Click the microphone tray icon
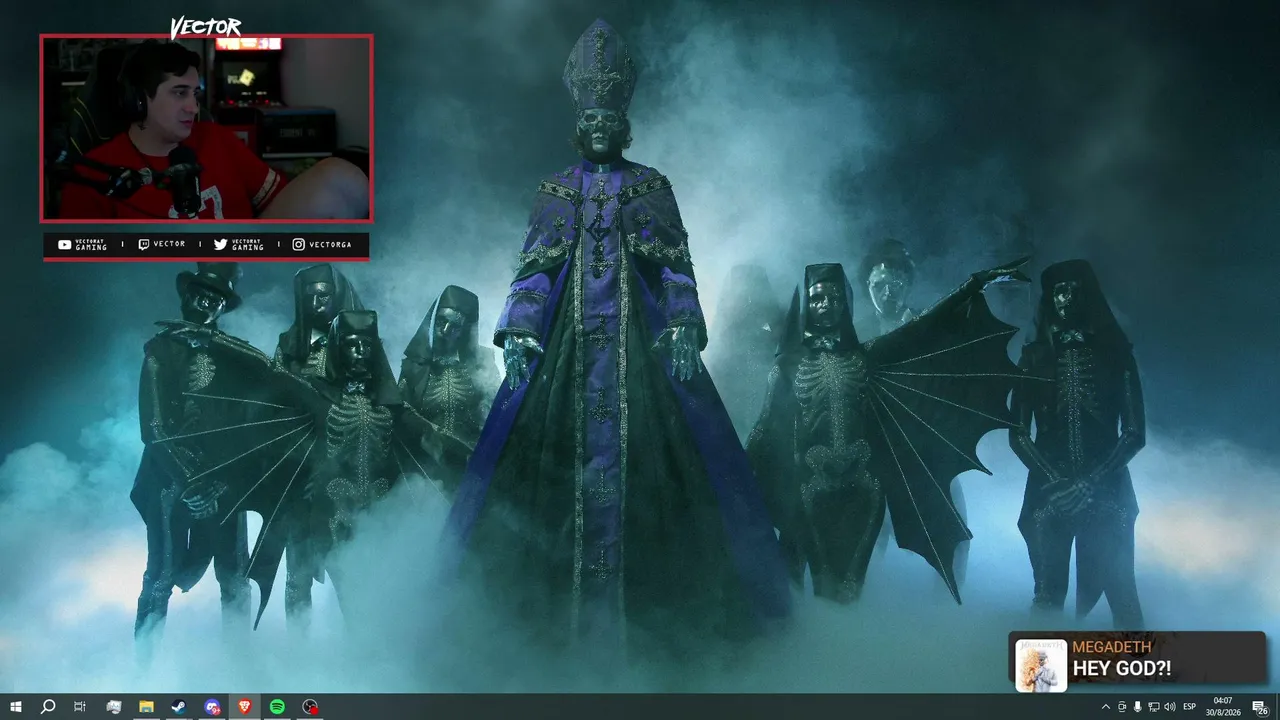This screenshot has width=1280, height=720. tap(1138, 707)
